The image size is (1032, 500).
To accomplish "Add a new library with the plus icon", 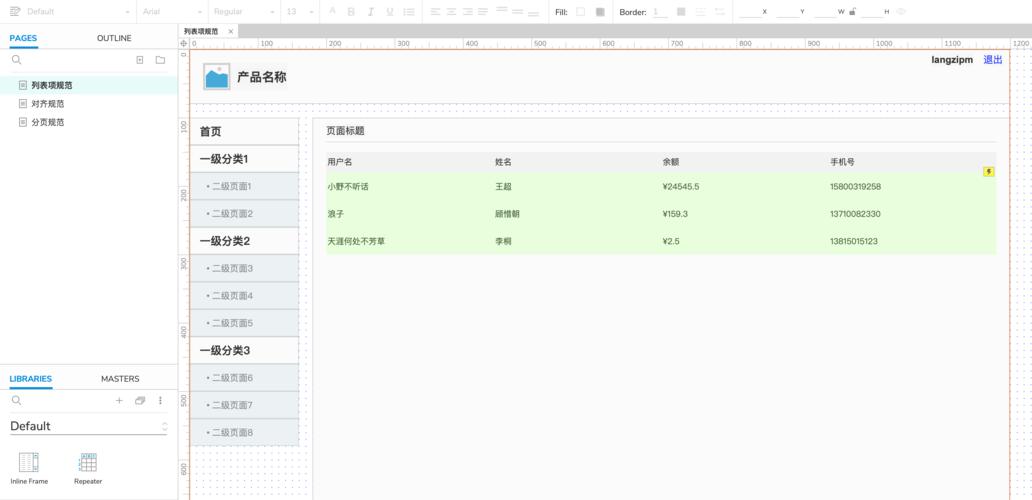I will point(119,400).
